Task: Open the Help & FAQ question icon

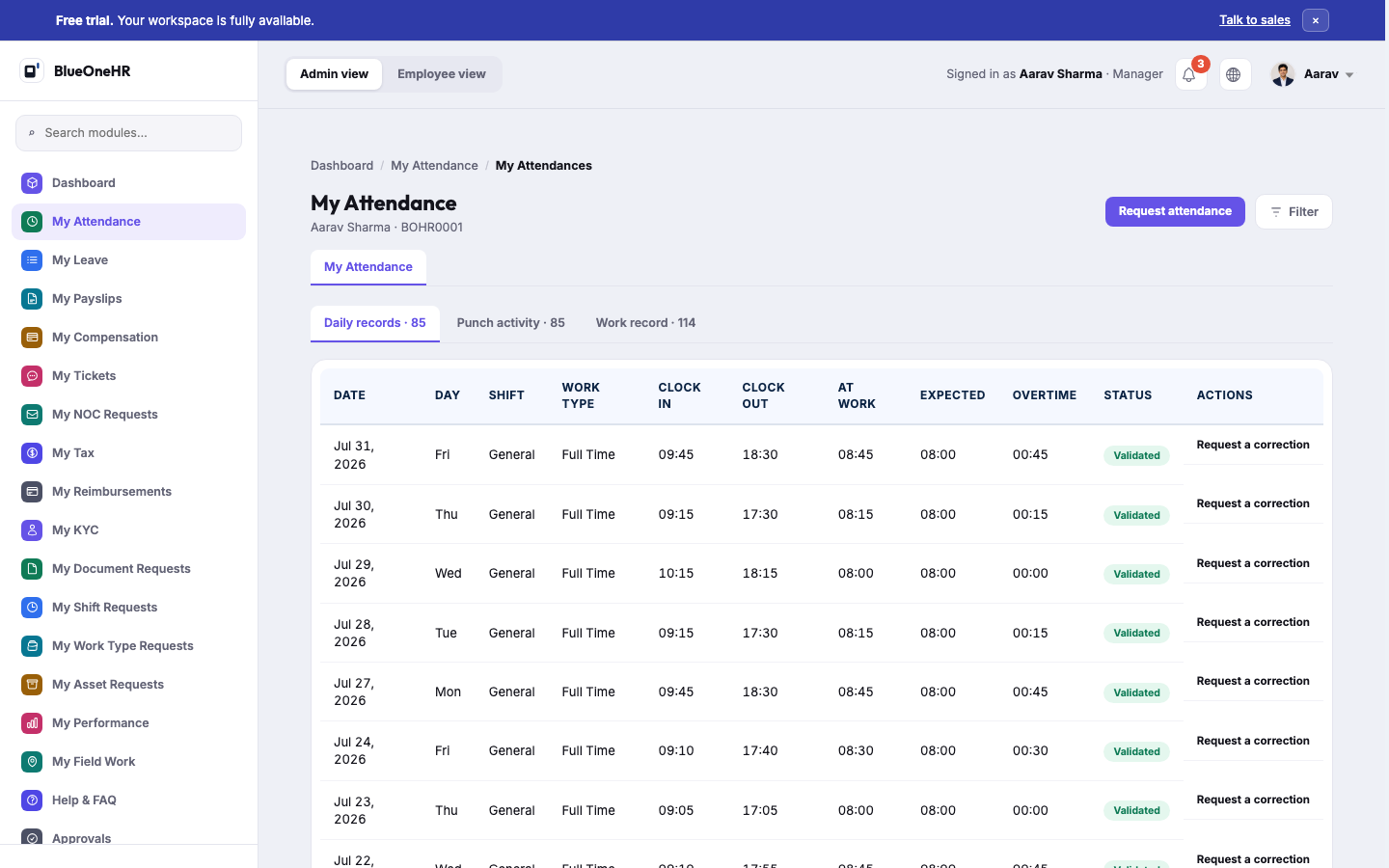Action: pos(32,800)
